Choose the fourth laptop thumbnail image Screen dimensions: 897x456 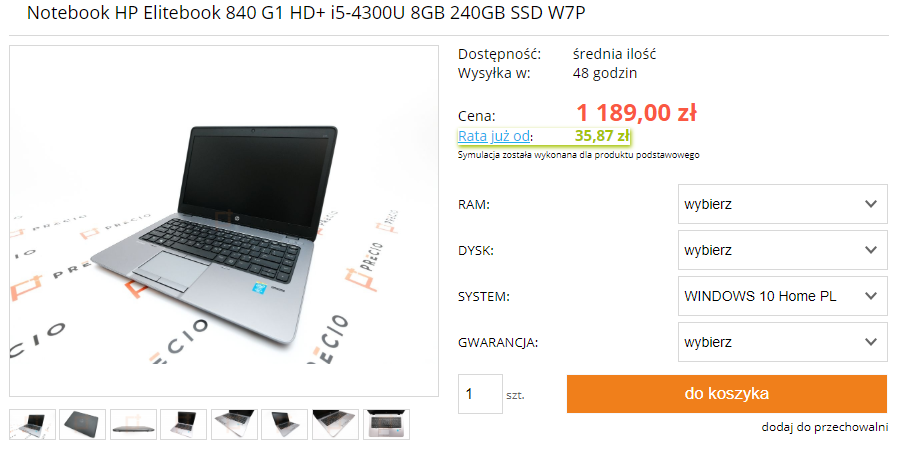tap(184, 425)
